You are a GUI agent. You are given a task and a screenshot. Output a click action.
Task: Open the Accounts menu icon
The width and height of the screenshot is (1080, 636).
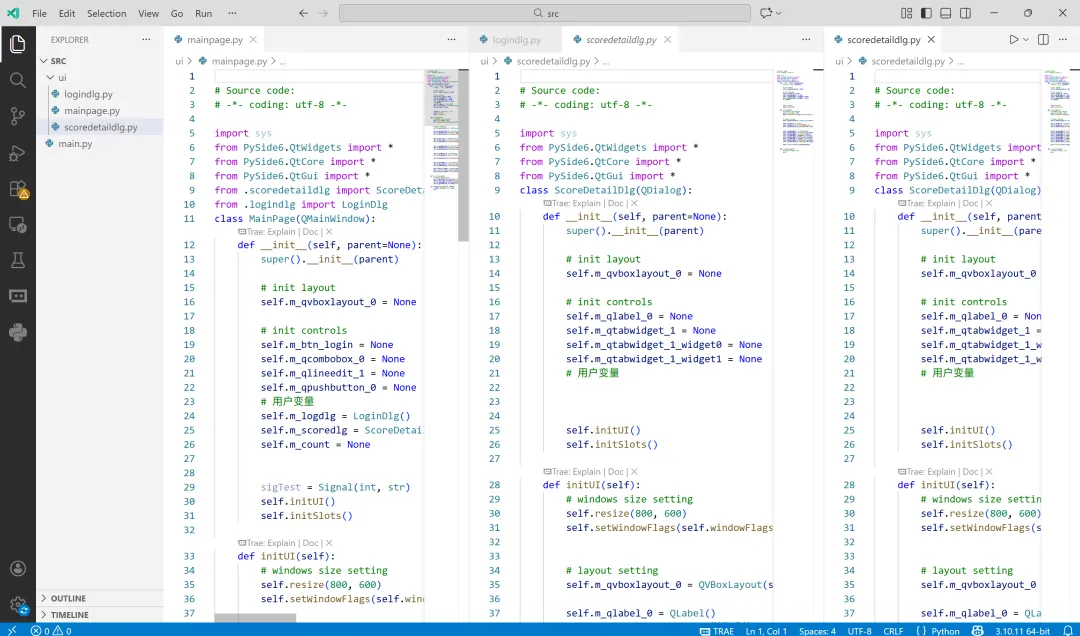(x=18, y=568)
